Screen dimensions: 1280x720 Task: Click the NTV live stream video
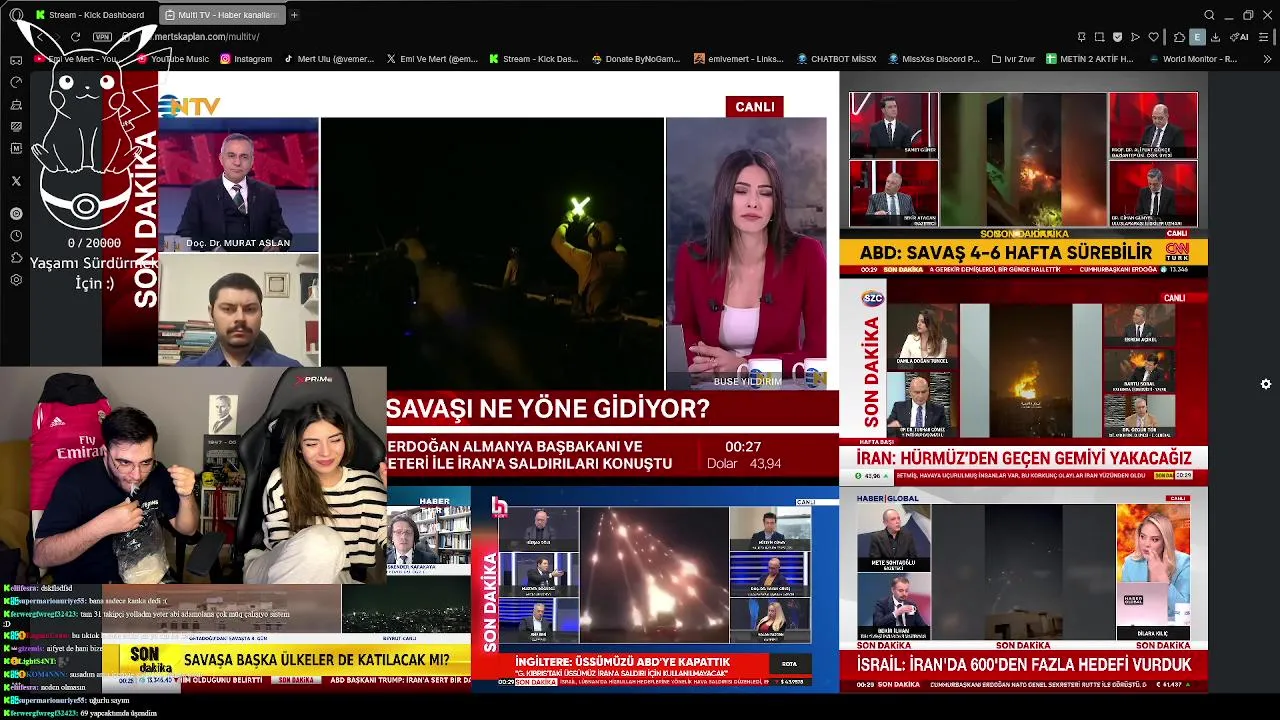click(470, 278)
